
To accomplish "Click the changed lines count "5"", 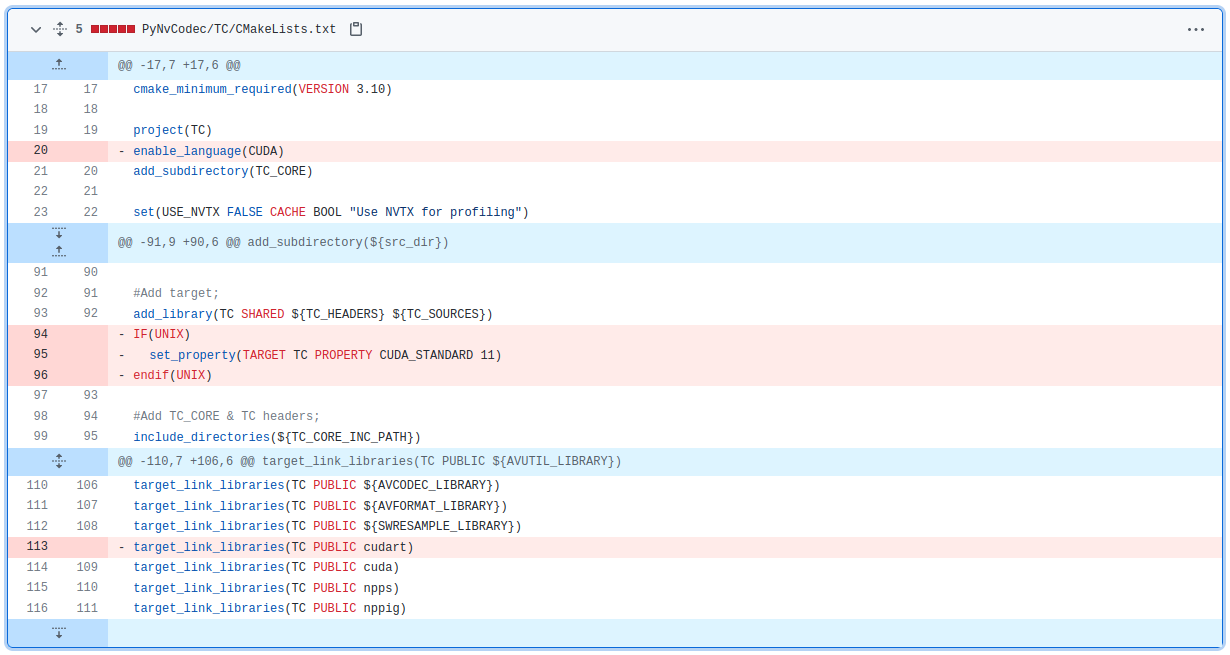I will pyautogui.click(x=78, y=29).
